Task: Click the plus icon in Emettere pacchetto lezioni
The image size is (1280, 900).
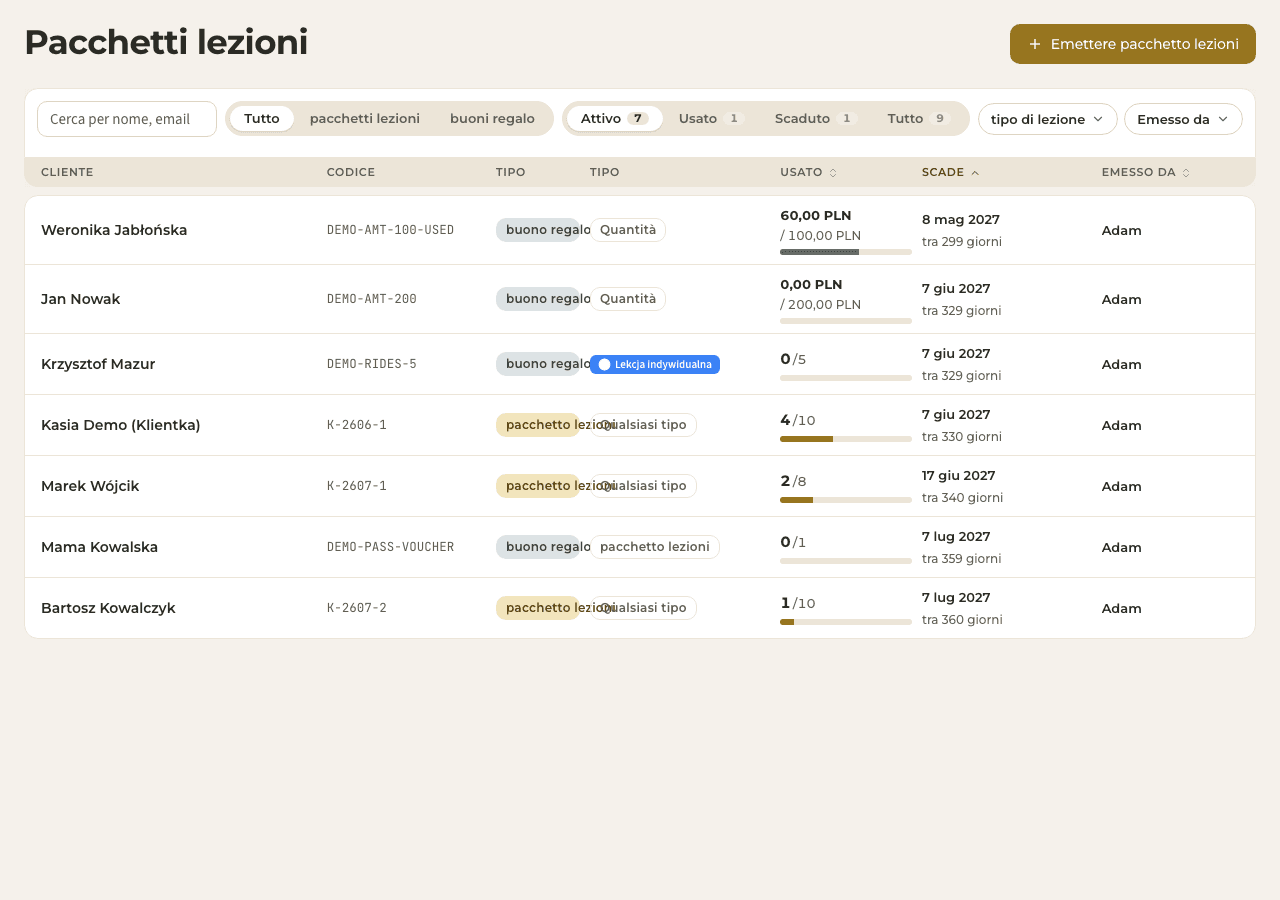Action: (x=1035, y=44)
